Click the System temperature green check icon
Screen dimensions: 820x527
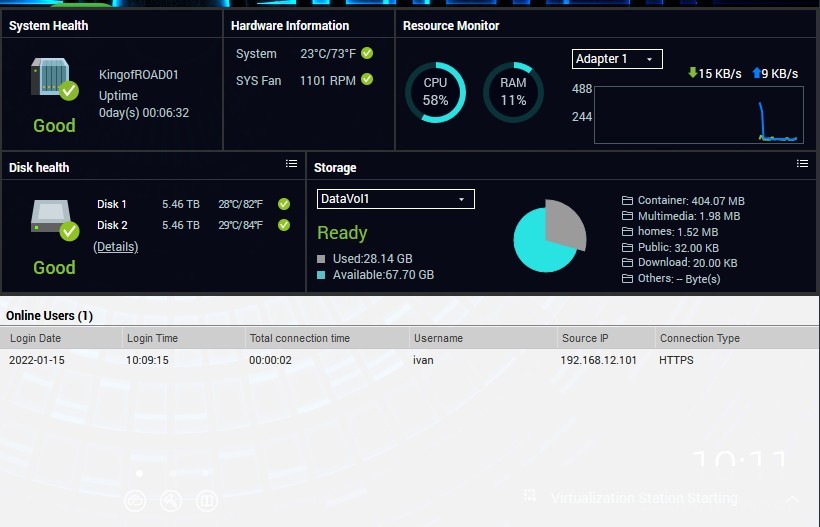click(367, 53)
